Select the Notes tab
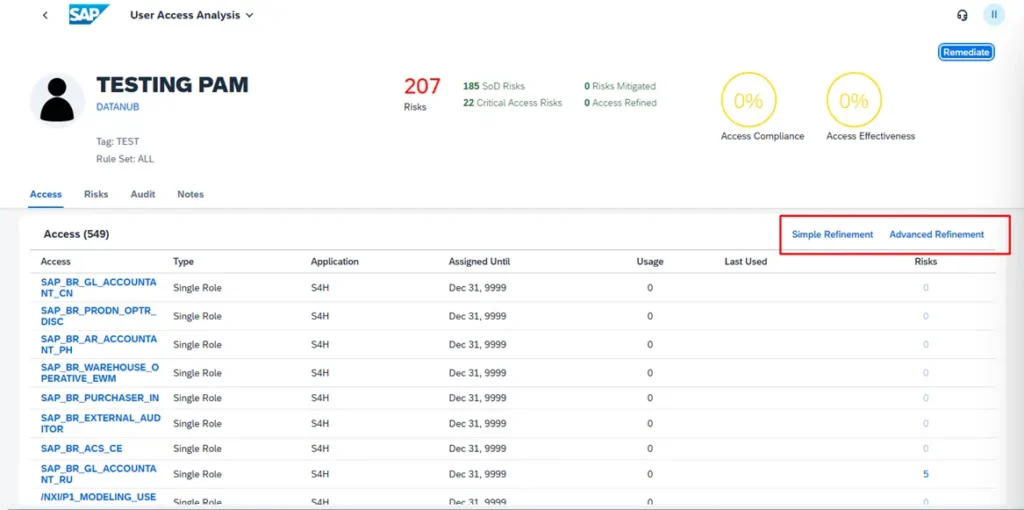 [190, 194]
